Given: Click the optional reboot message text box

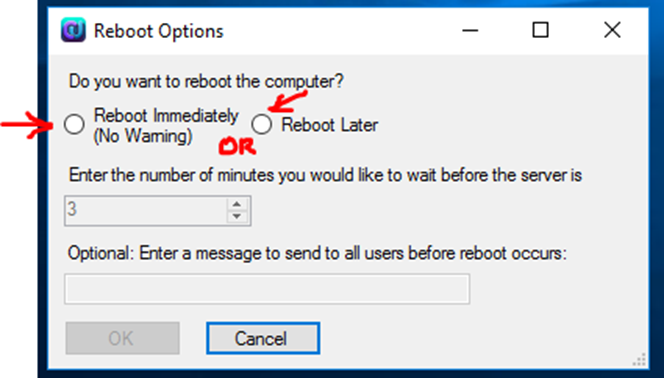Looking at the screenshot, I should click(267, 289).
